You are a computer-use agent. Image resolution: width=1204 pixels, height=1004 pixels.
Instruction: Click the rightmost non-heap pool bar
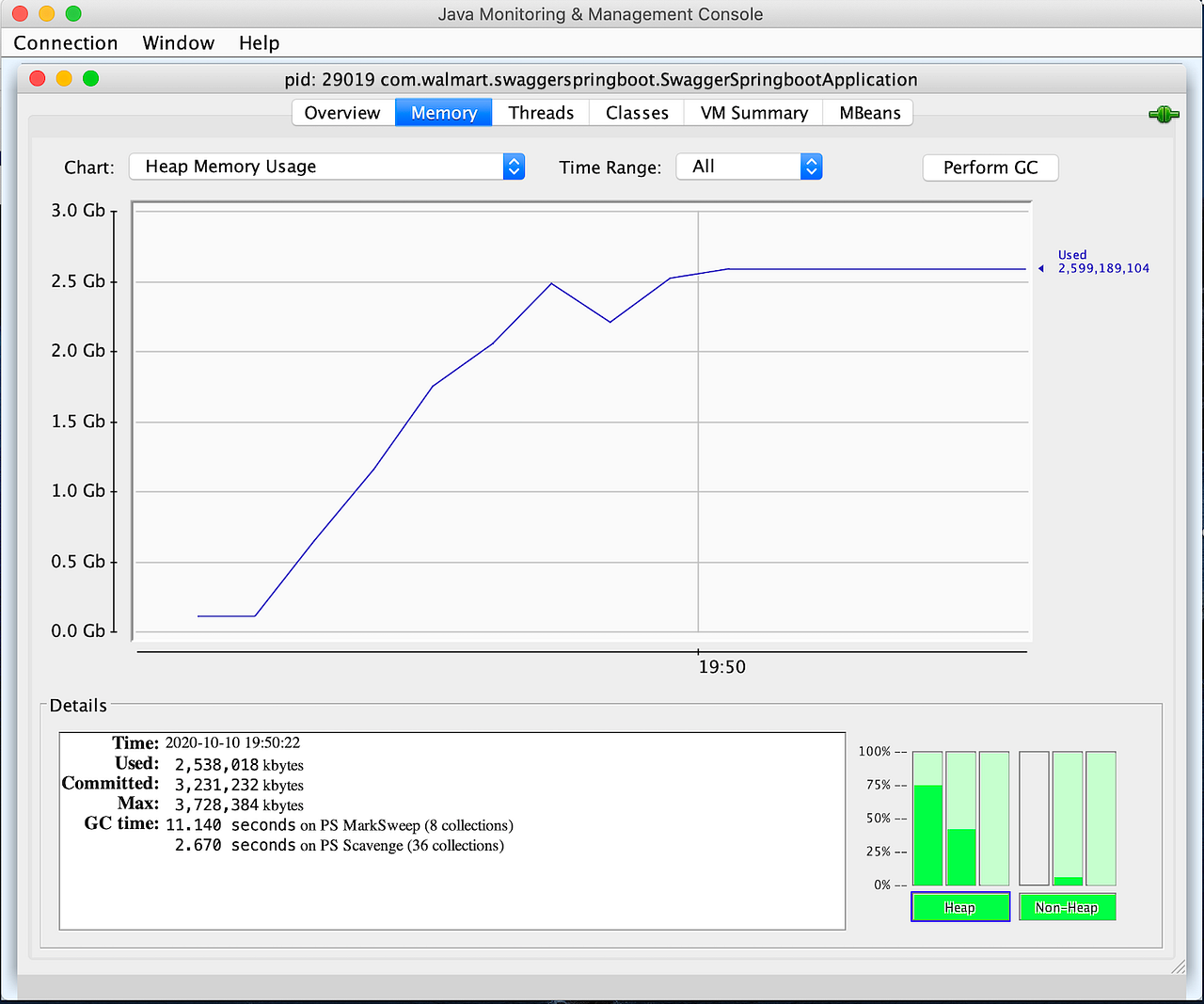1100,819
